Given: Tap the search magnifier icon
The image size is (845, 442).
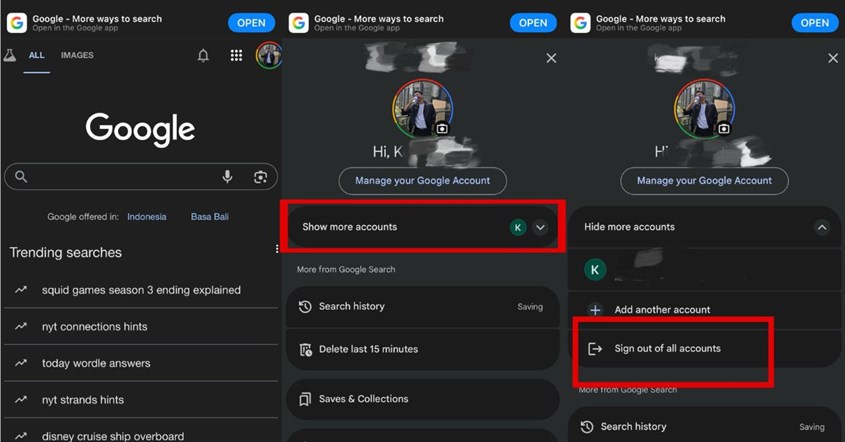Looking at the screenshot, I should (x=21, y=176).
